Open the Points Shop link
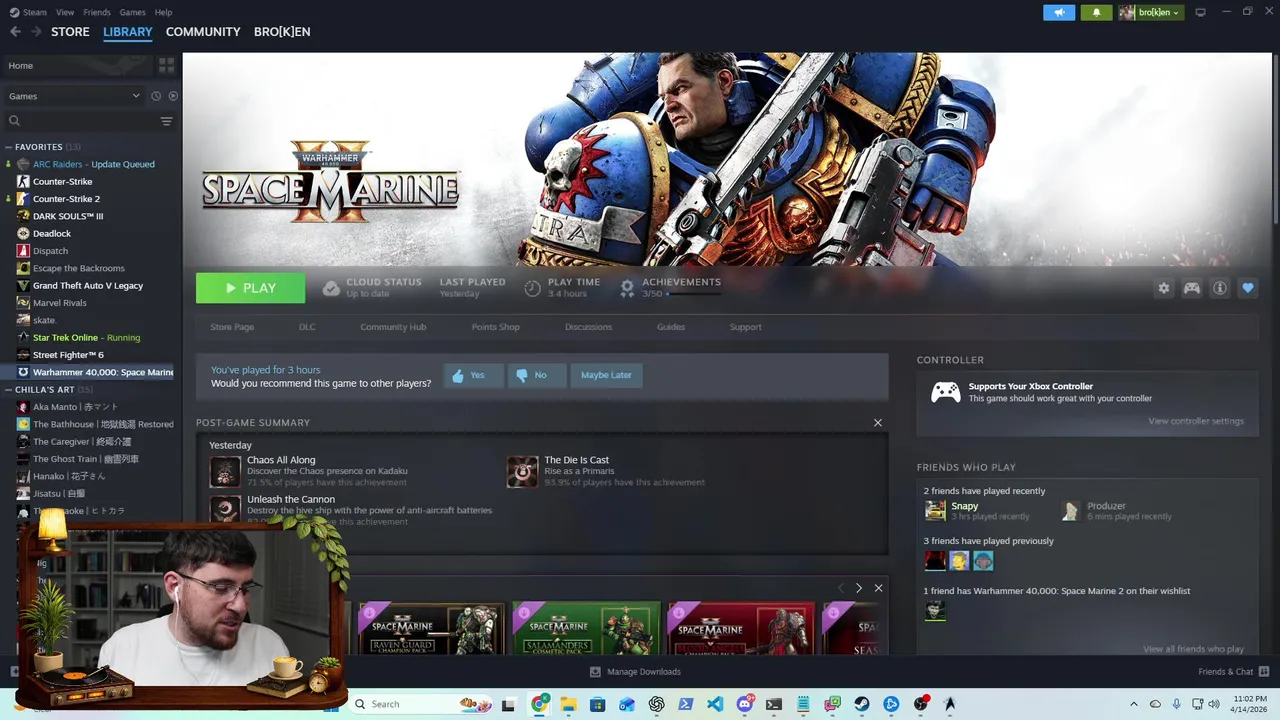 pos(496,327)
